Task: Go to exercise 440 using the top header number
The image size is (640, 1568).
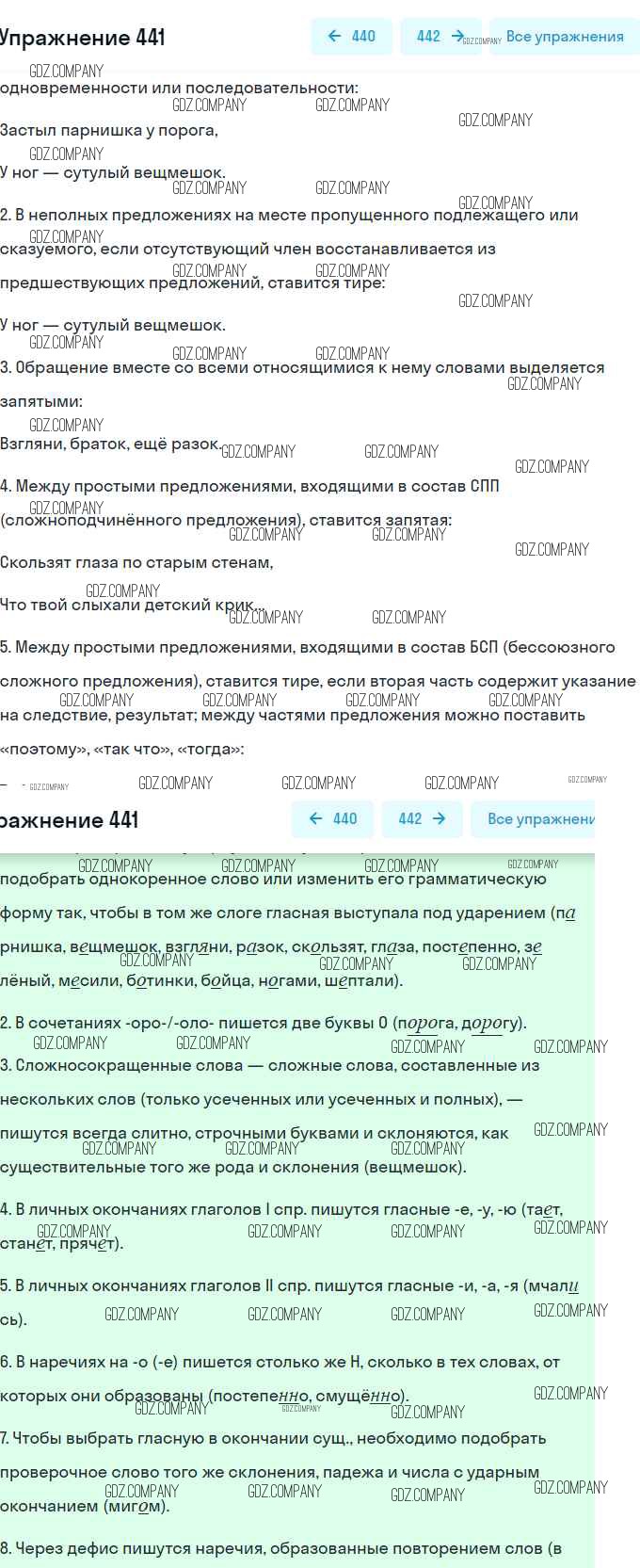Action: pyautogui.click(x=363, y=37)
